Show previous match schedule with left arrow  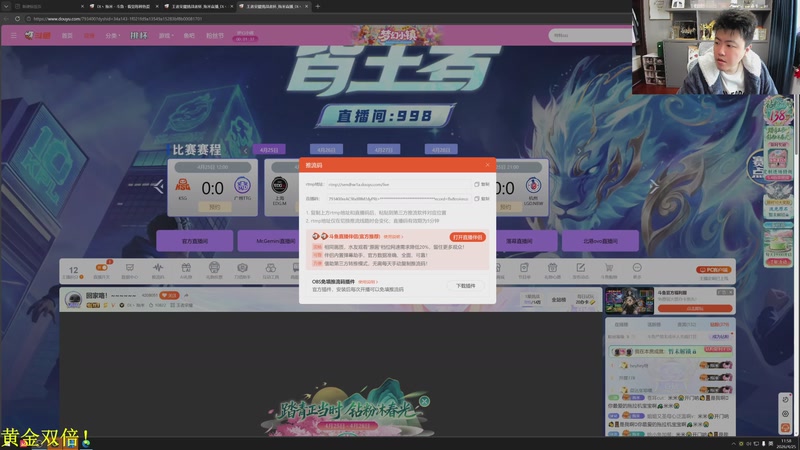[x=159, y=187]
